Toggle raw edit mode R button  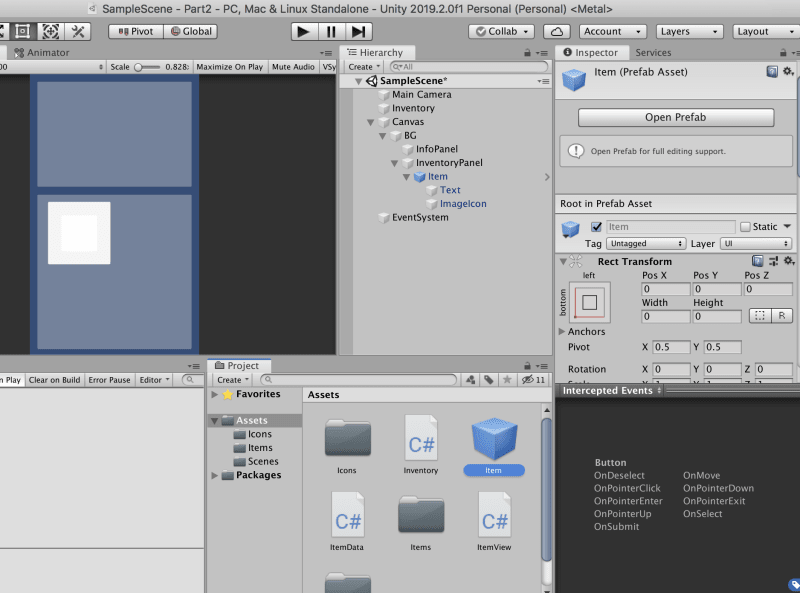[x=782, y=316]
